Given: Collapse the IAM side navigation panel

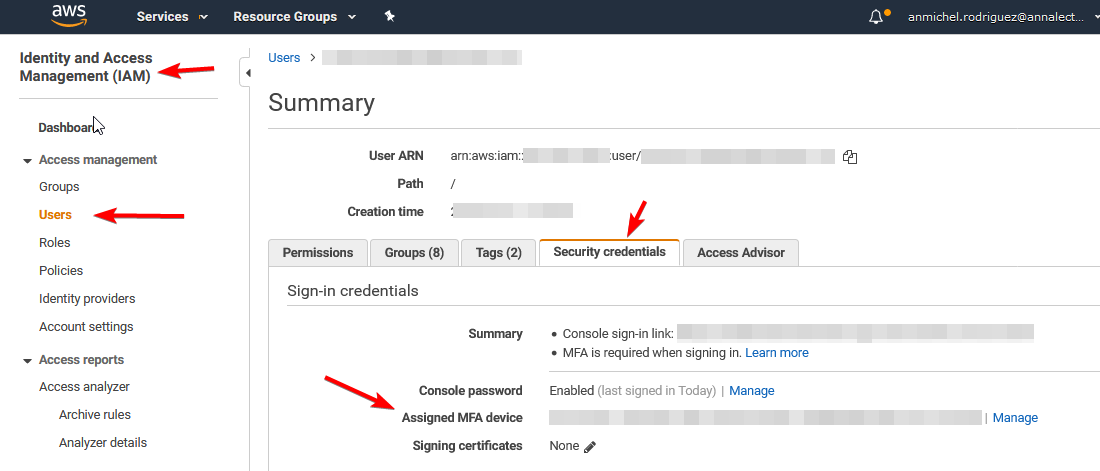Looking at the screenshot, I should tap(246, 73).
